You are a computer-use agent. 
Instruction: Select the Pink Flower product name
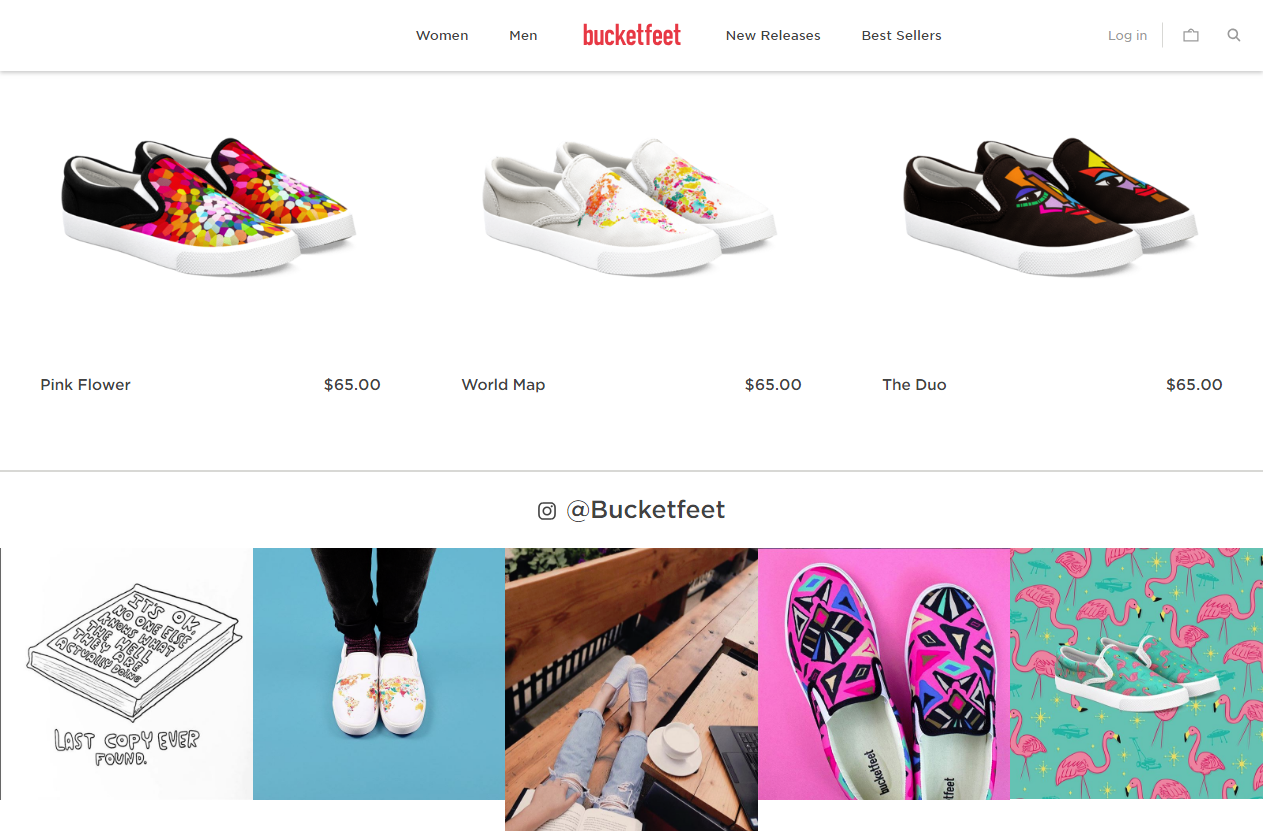[86, 384]
